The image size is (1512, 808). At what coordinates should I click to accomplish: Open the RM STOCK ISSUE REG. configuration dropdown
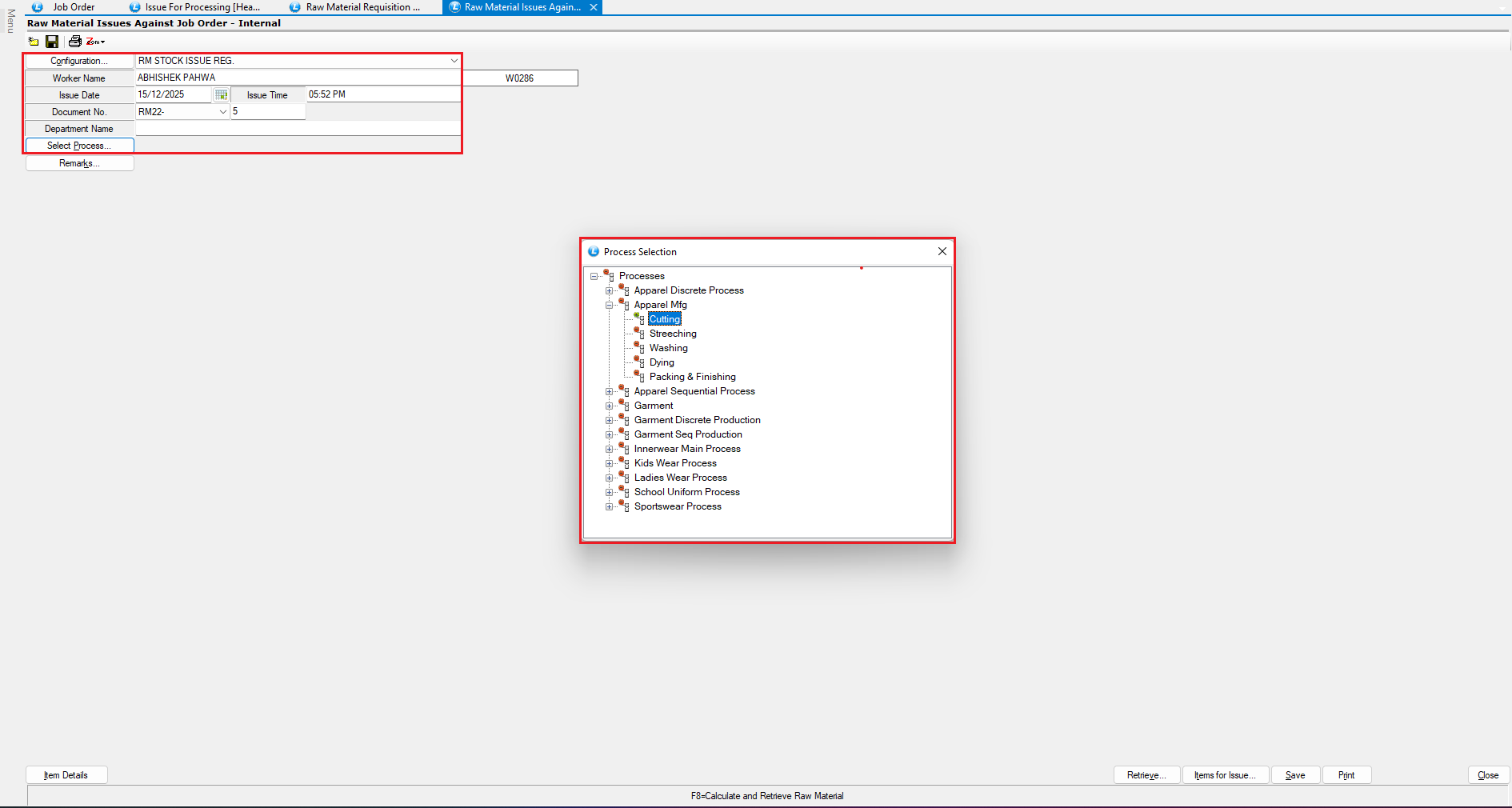pyautogui.click(x=454, y=61)
